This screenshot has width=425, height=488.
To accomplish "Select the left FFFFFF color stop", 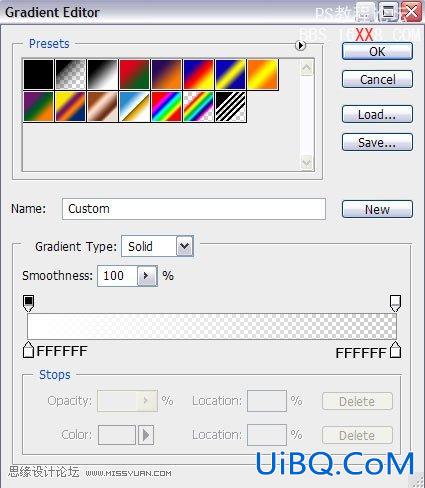I will [29, 350].
